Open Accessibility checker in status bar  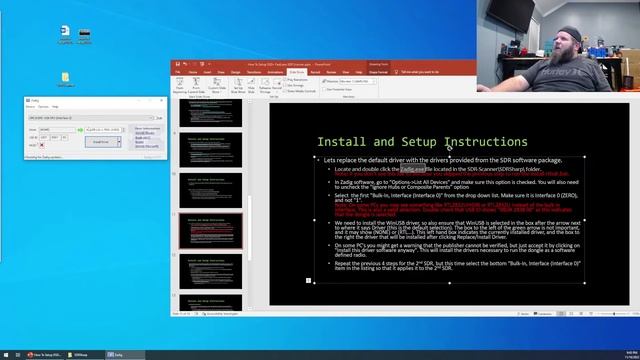coord(220,314)
